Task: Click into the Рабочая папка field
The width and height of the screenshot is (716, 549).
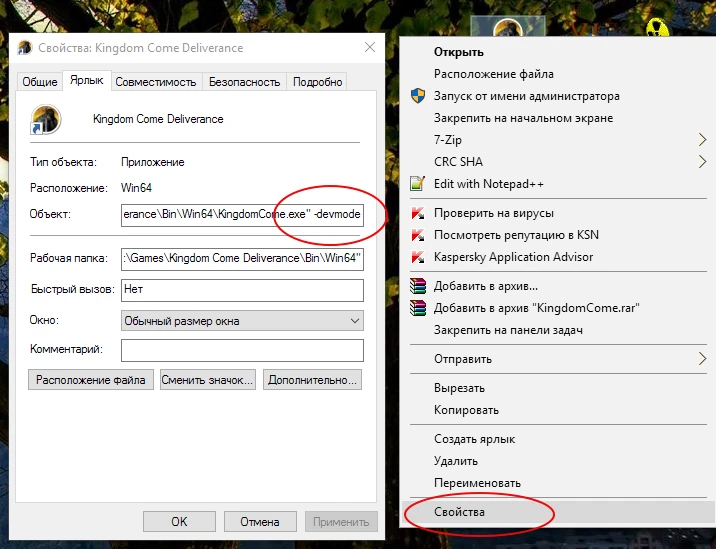Action: point(242,259)
